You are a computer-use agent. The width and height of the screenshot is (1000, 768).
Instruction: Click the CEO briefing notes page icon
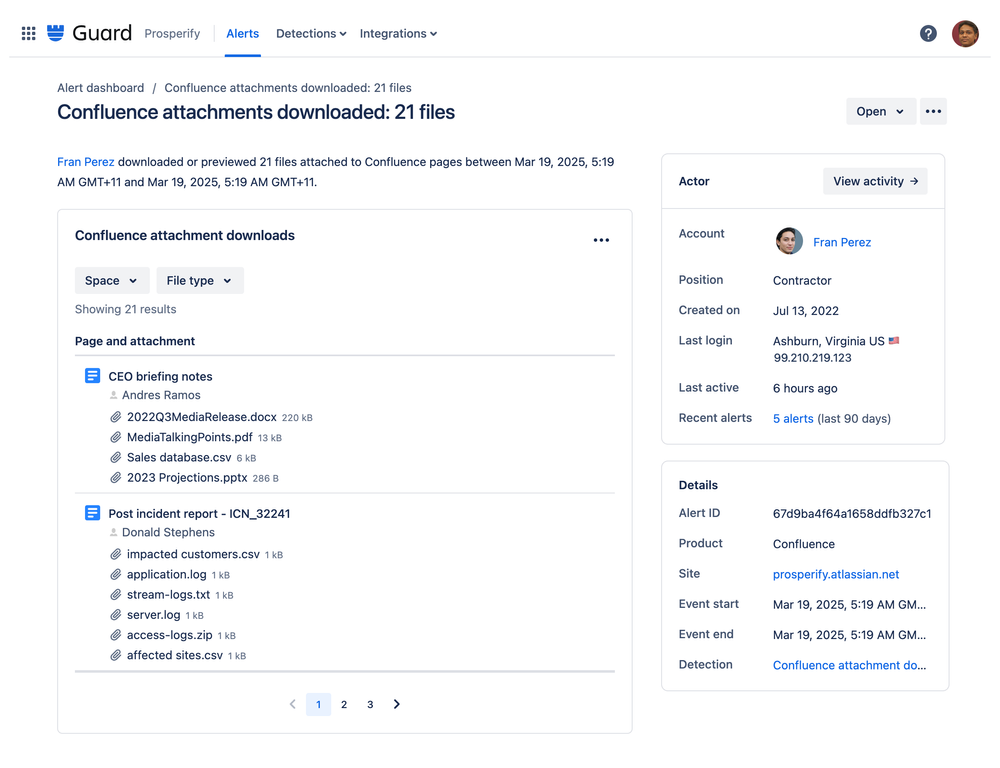coord(92,376)
